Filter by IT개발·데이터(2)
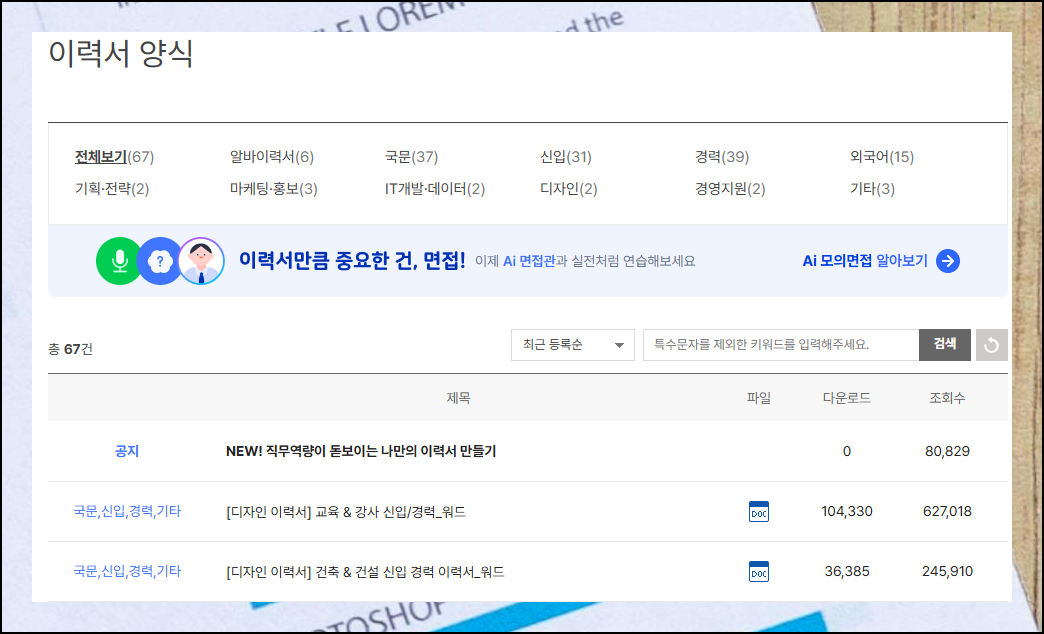This screenshot has width=1044, height=634. point(435,189)
